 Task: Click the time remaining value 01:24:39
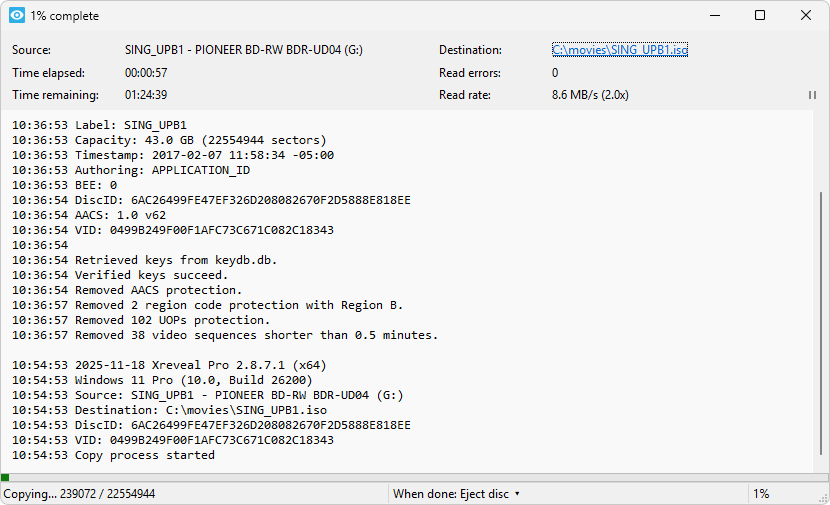coord(146,96)
